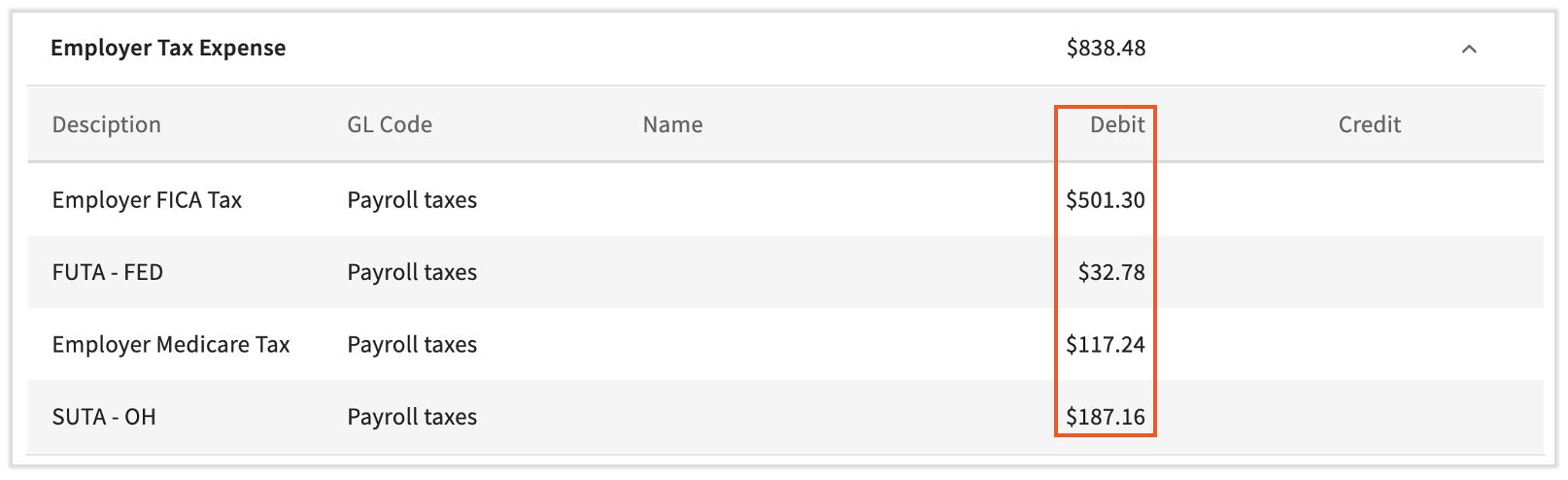This screenshot has width=1568, height=480.
Task: Click Payroll taxes in FUTA - FED row
Action: [x=412, y=272]
